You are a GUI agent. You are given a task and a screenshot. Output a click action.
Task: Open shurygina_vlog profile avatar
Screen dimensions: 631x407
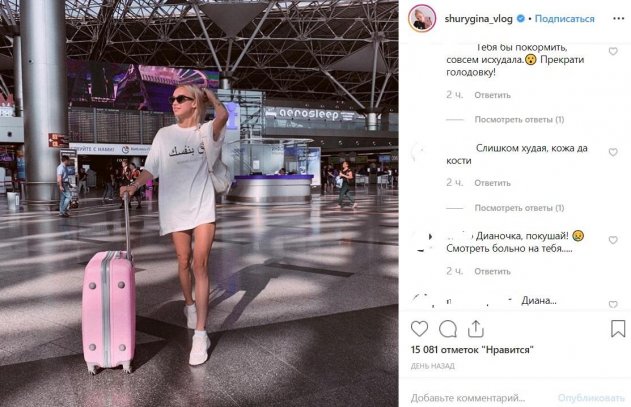coord(422,18)
